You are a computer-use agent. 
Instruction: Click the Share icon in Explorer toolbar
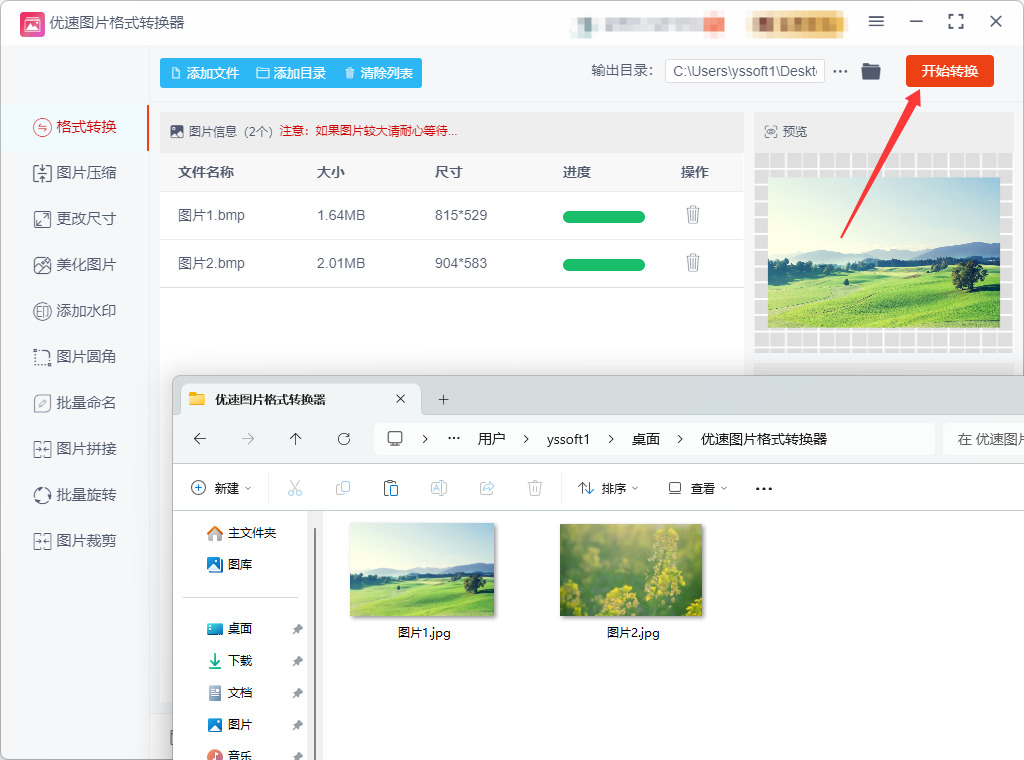487,488
